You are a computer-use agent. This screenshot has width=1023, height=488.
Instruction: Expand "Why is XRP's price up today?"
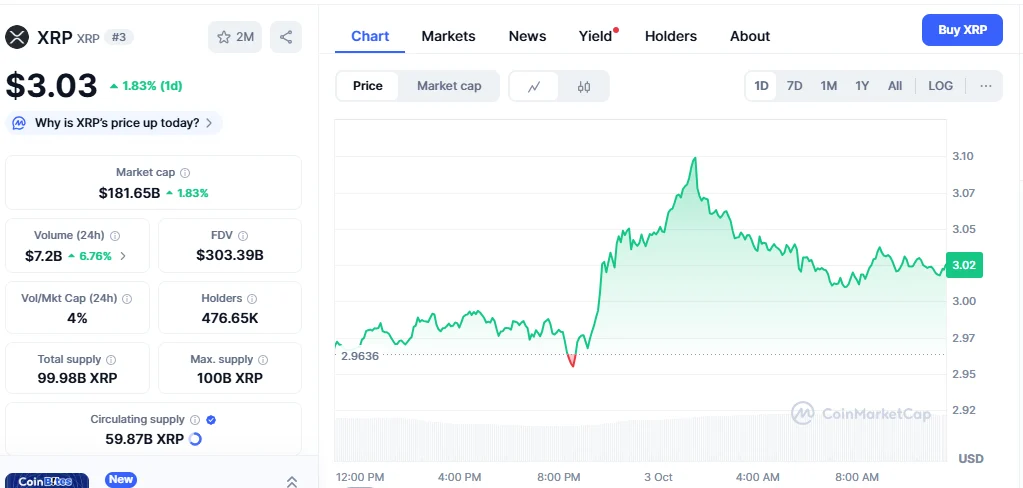116,123
